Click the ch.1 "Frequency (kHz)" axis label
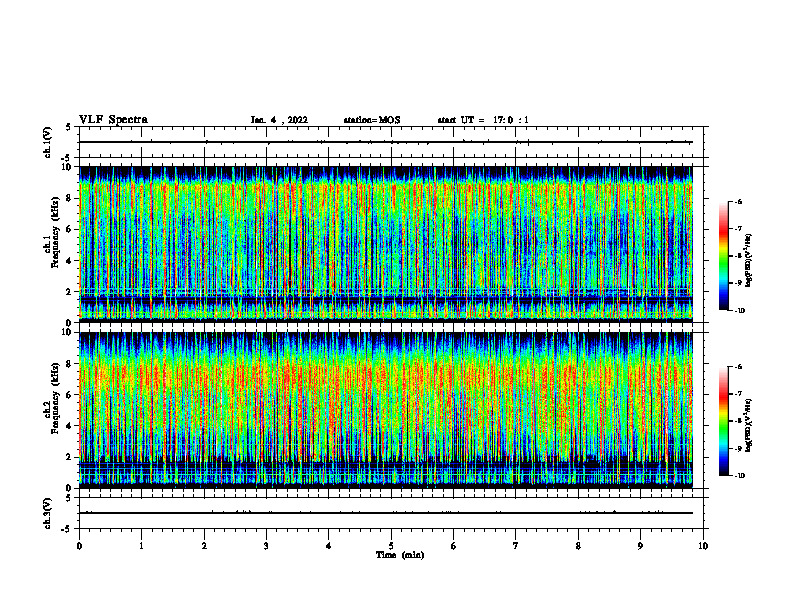 click(55, 233)
